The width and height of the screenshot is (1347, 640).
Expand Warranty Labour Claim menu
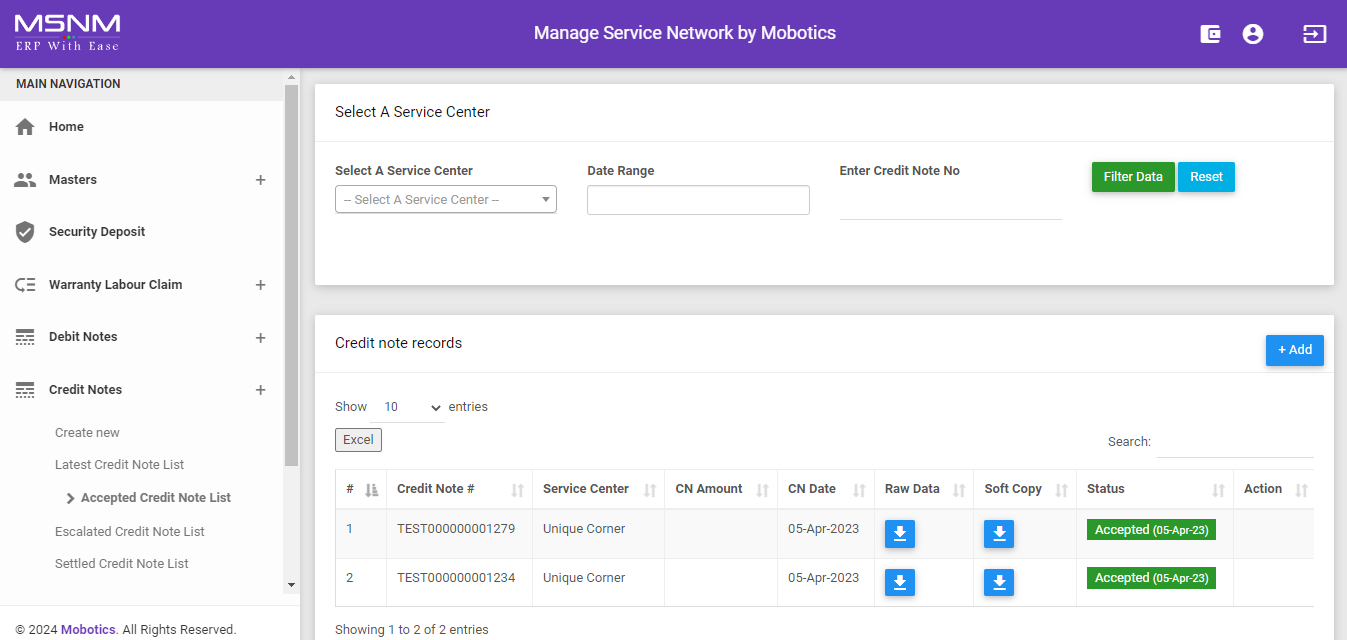[x=260, y=285]
